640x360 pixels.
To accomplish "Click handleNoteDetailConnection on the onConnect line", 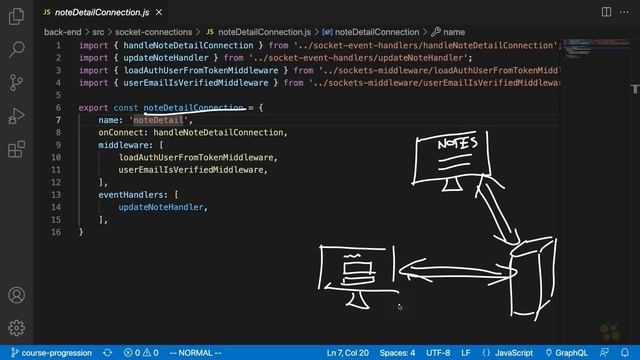I will 218,132.
